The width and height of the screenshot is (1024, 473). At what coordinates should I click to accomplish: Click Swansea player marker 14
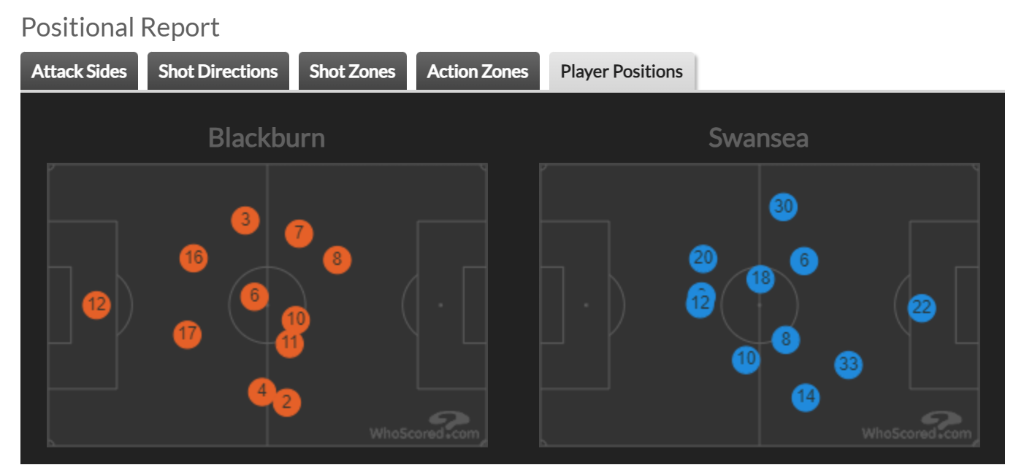tap(806, 397)
